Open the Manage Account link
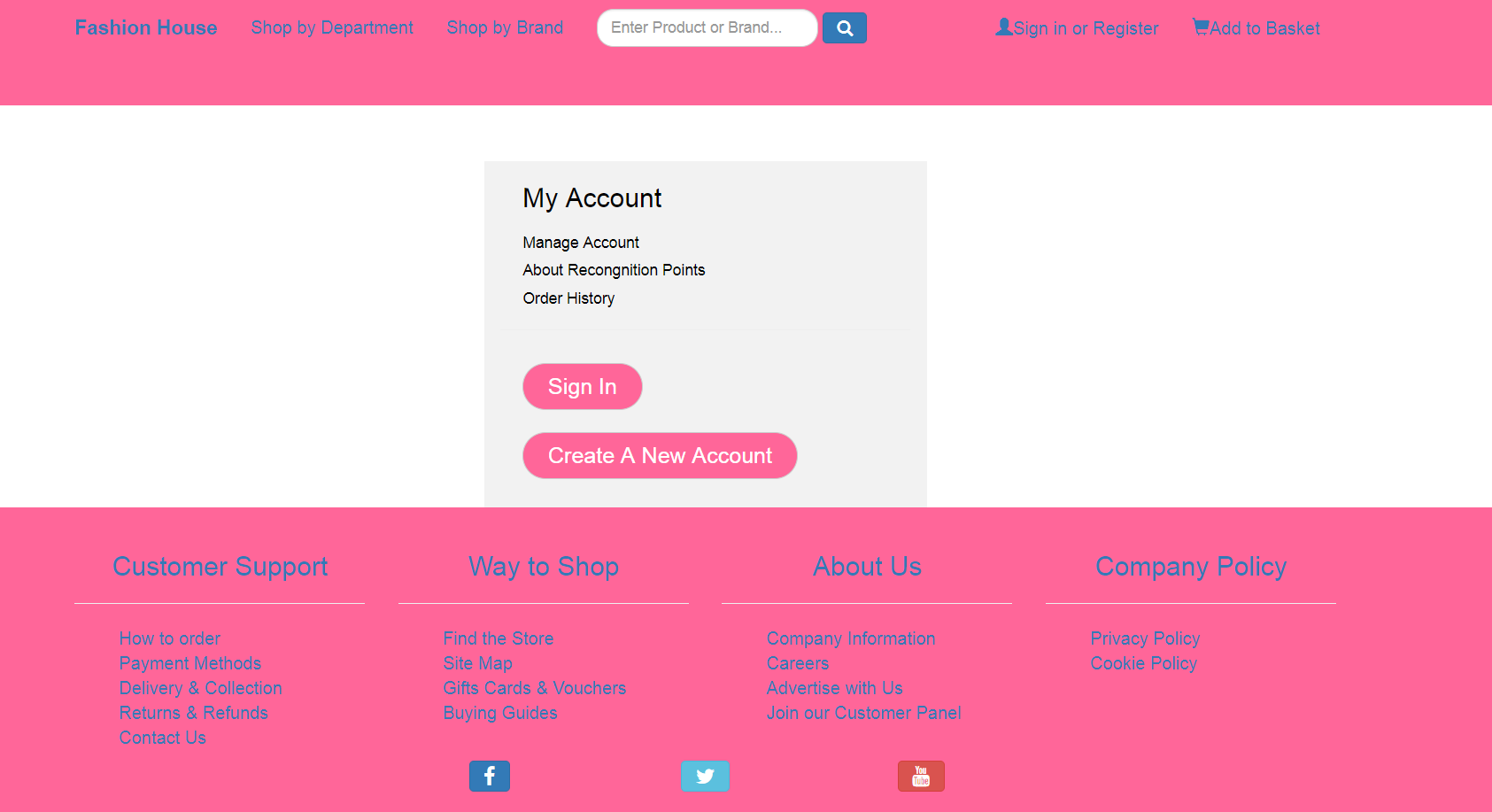Image resolution: width=1492 pixels, height=812 pixels. pyautogui.click(x=581, y=242)
